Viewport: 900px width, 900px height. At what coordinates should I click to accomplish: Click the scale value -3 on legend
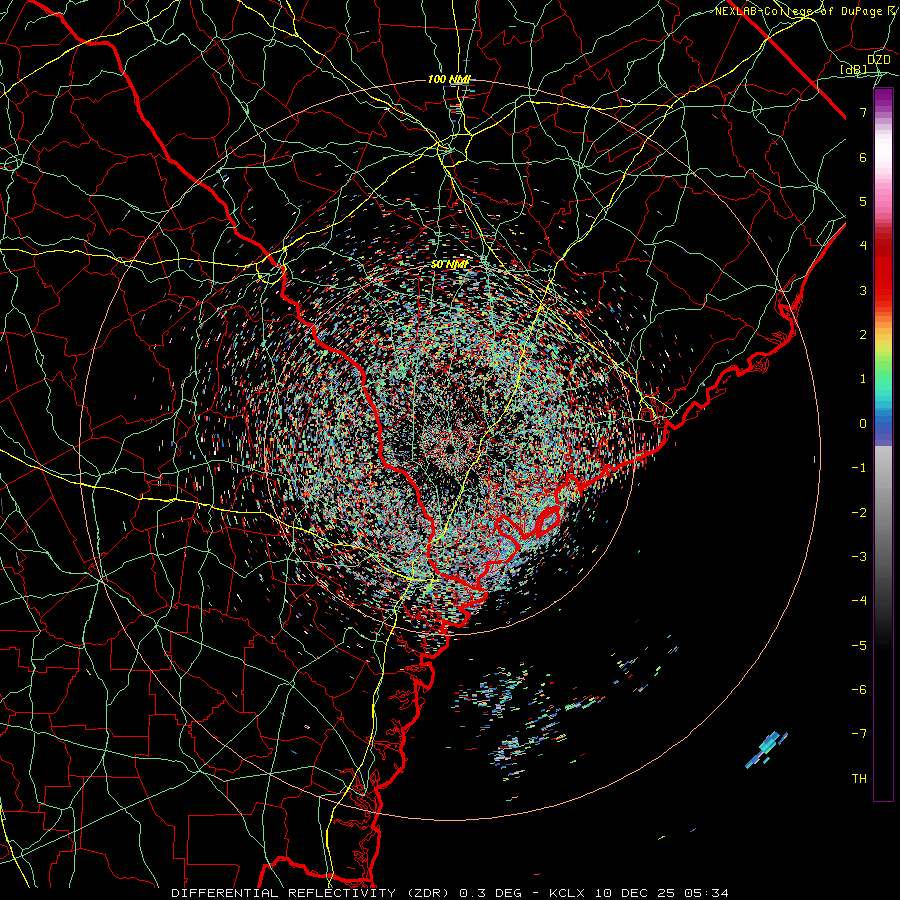click(x=859, y=557)
